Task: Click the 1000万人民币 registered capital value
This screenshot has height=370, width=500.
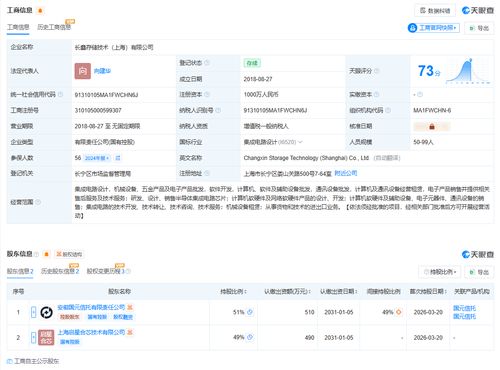Action: [261, 95]
